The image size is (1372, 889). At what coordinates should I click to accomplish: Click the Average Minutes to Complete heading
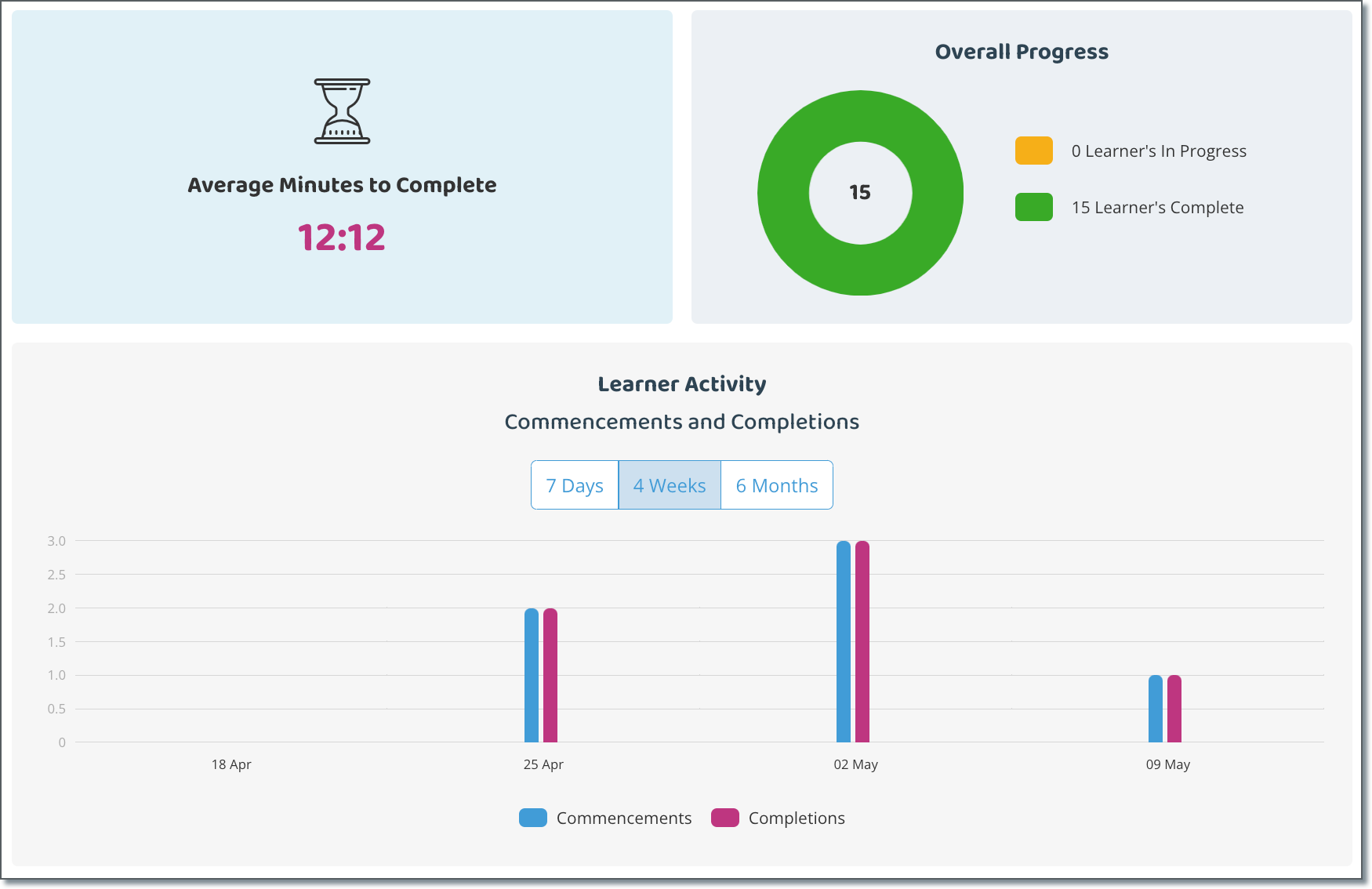pyautogui.click(x=342, y=185)
